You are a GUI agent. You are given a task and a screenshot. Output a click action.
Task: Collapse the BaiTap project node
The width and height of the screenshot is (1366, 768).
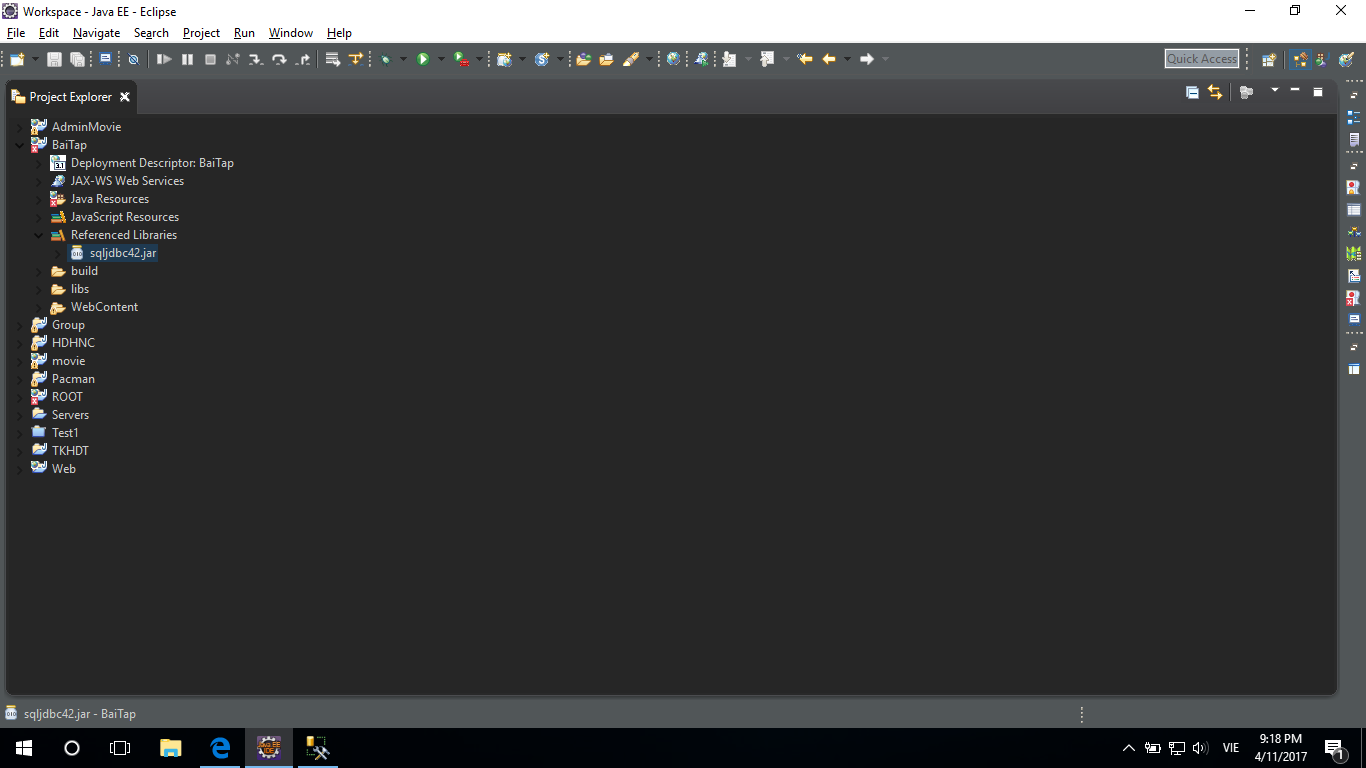point(19,145)
